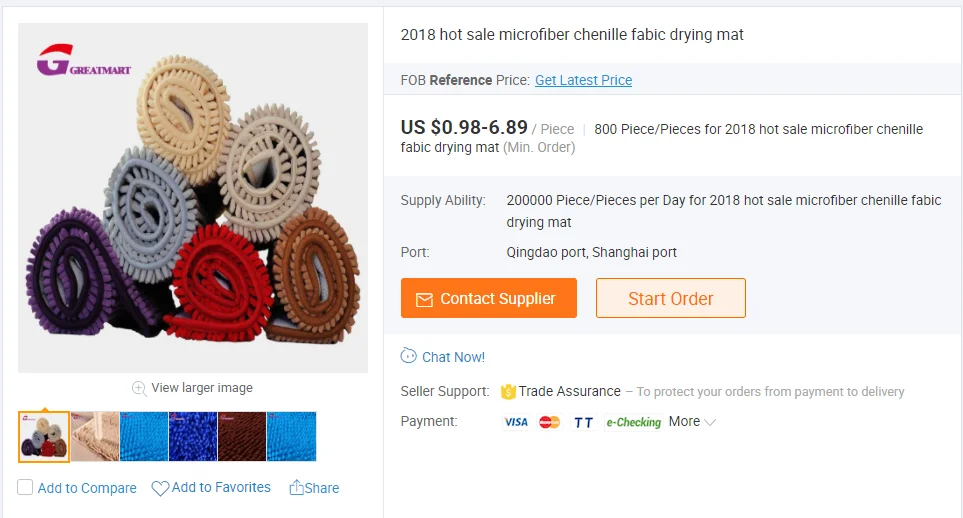963x518 pixels.
Task: Click the e-Checking payment icon
Action: click(x=633, y=422)
